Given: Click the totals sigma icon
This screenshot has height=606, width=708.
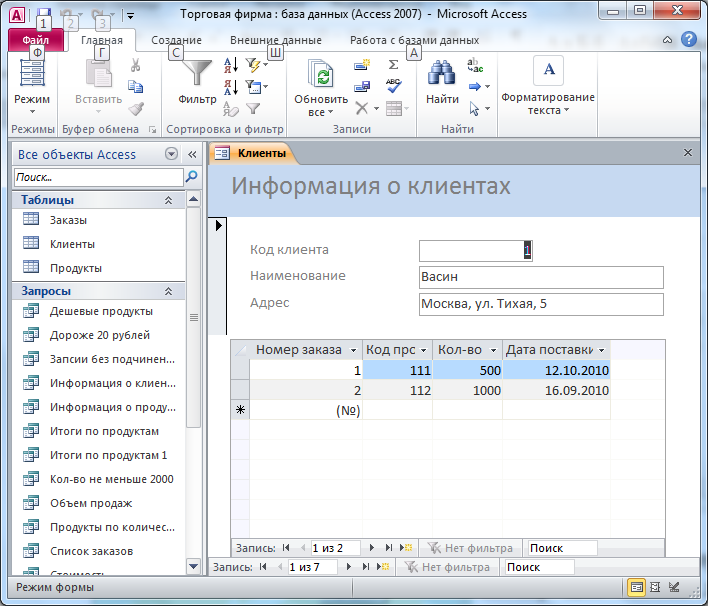Looking at the screenshot, I should pyautogui.click(x=394, y=65).
